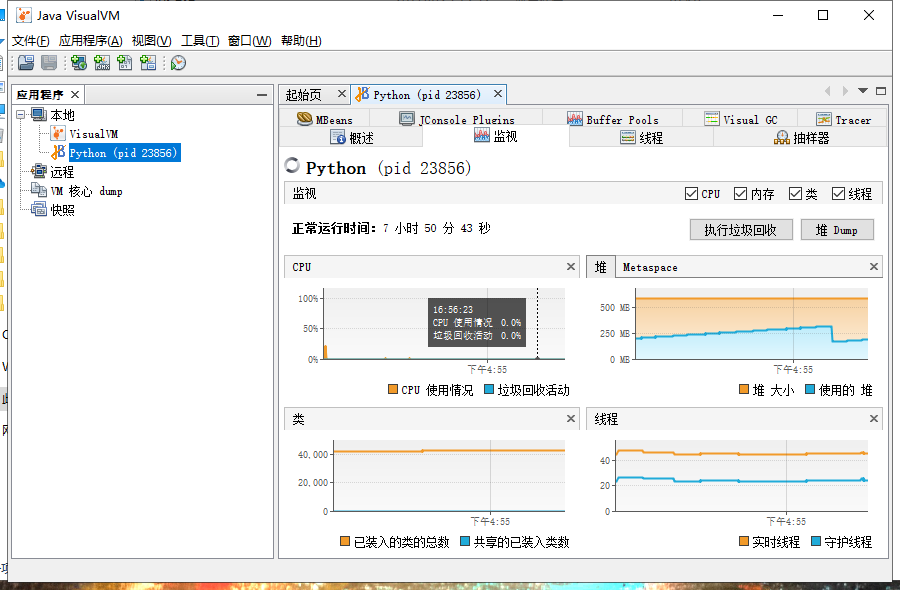Image resolution: width=900 pixels, height=590 pixels.
Task: Click the 使用的 堆 blue legend swatch
Action: pyautogui.click(x=810, y=389)
